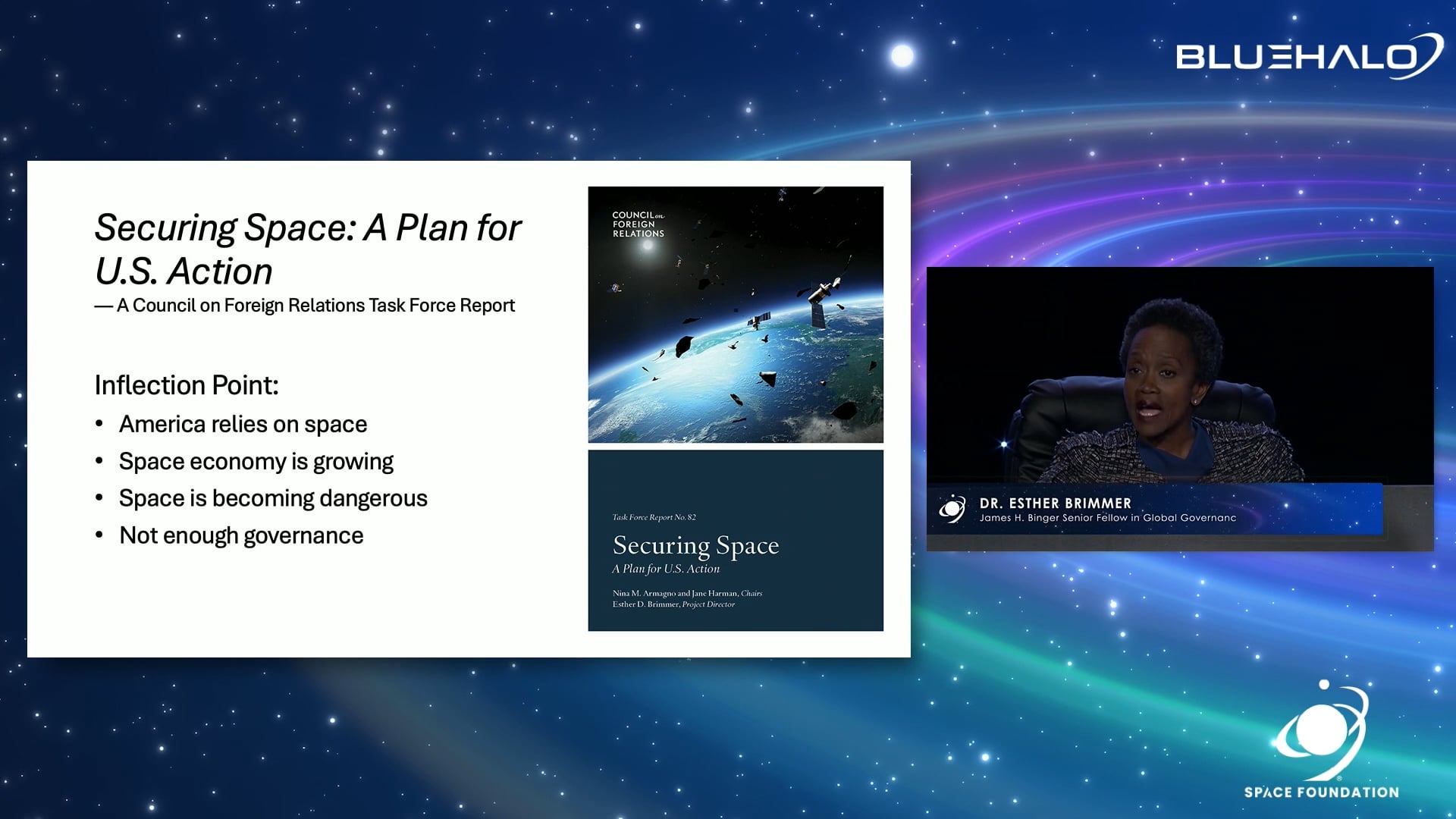Viewport: 1456px width, 819px height.
Task: Click the planet icon beside Dr. Esther Brimmer
Action: pos(952,509)
